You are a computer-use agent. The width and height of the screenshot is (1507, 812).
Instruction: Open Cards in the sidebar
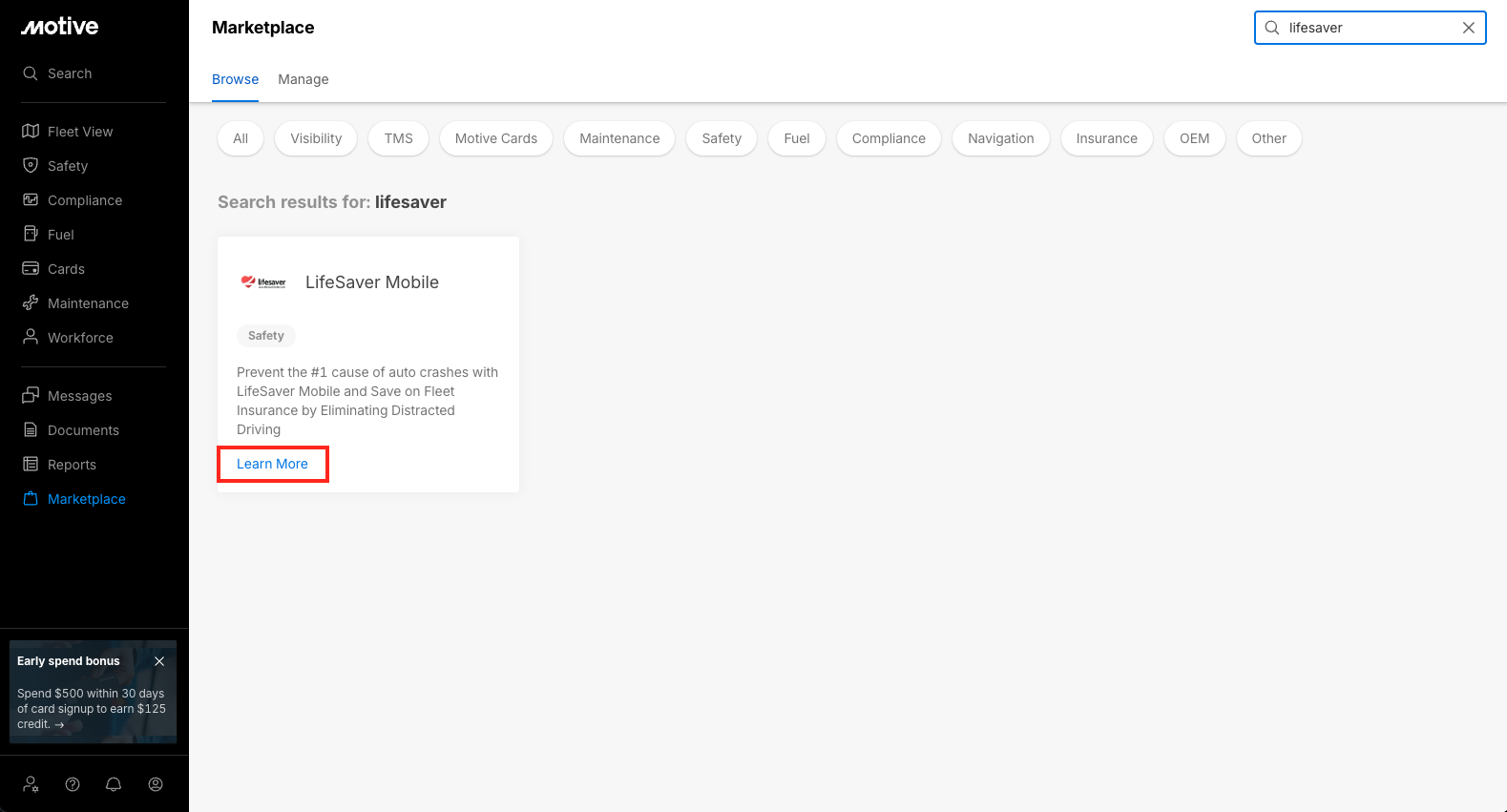tap(53, 269)
